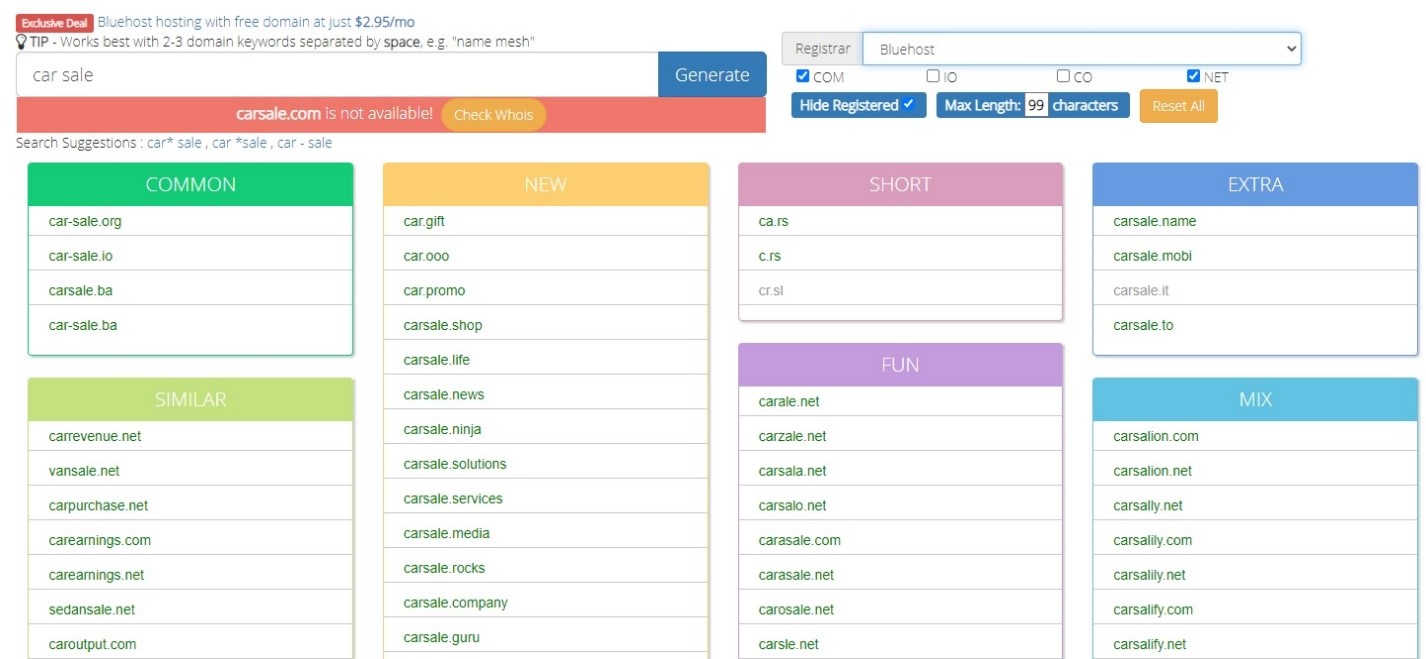Click the Max Length characters field
Screen dimensions: 1426x659
[x=1035, y=105]
